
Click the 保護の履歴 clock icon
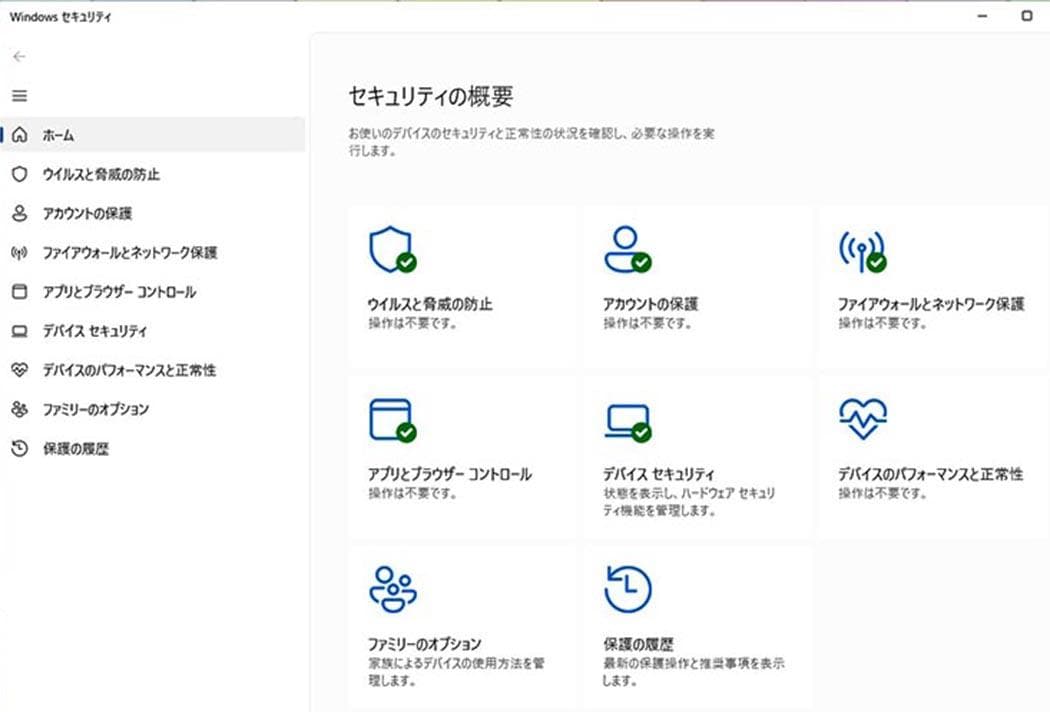[630, 587]
